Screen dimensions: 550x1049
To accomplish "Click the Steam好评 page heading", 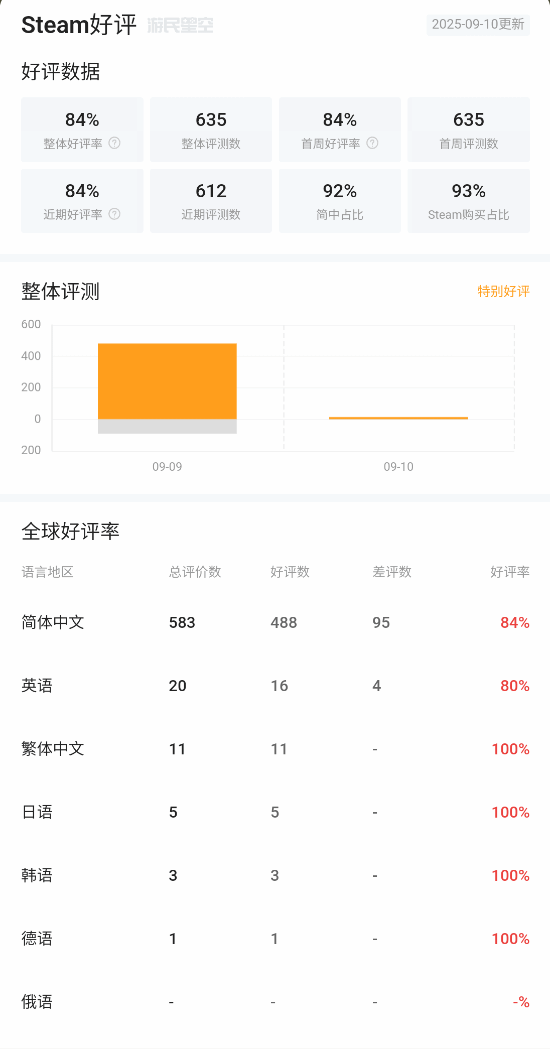I will 79,25.
